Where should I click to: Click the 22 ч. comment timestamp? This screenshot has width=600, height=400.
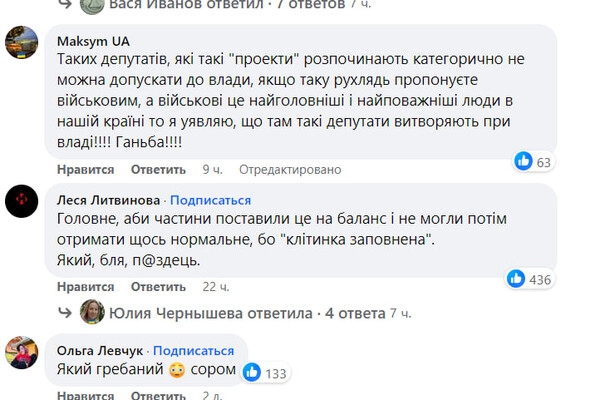tap(216, 287)
